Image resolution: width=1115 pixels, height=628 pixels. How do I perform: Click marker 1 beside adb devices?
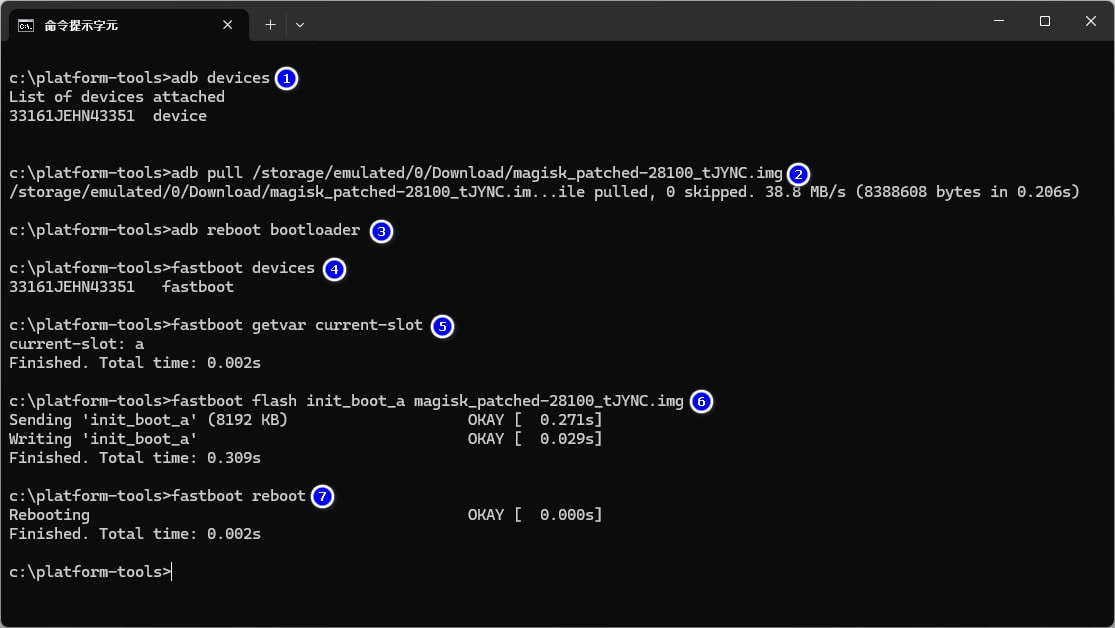coord(286,78)
